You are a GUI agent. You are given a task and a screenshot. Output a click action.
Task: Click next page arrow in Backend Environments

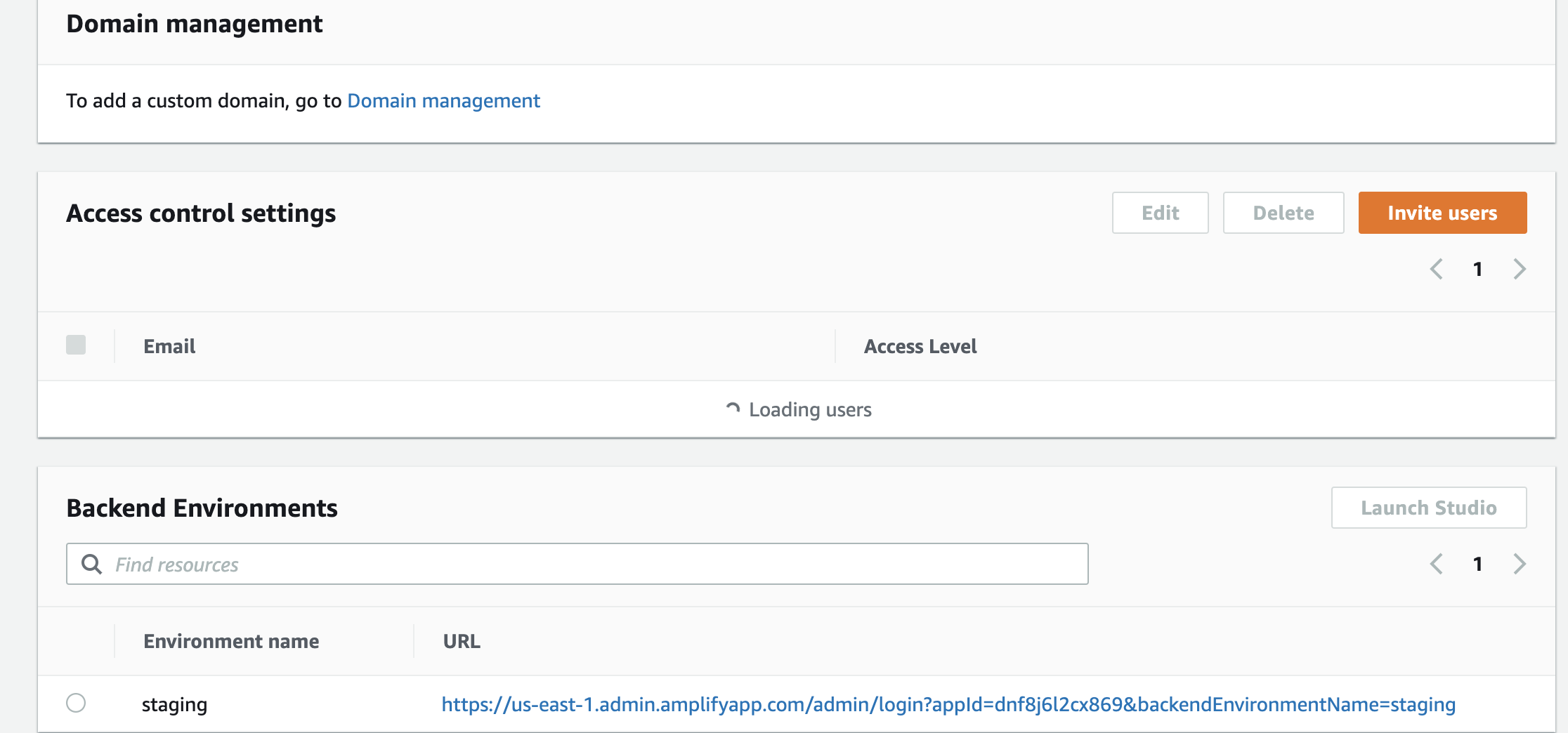[1520, 564]
